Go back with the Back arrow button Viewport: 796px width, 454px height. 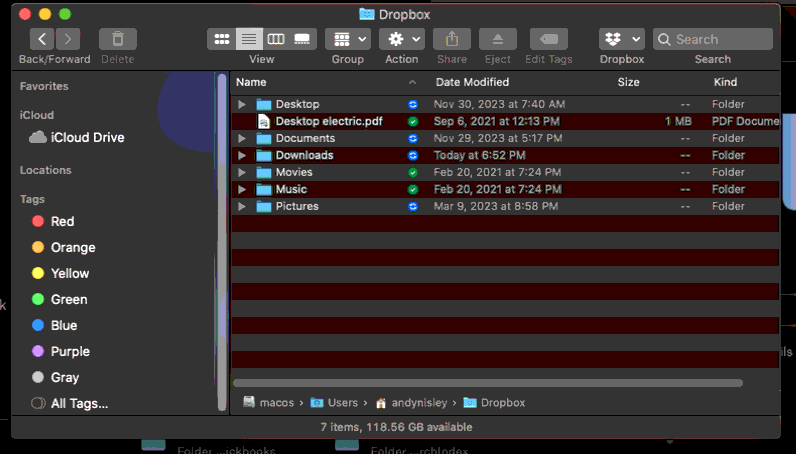pos(42,39)
